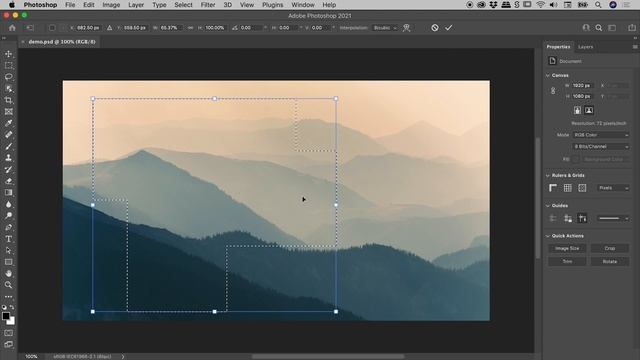Click the Crop quick action button
Image resolution: width=640 pixels, height=360 pixels.
pos(610,248)
